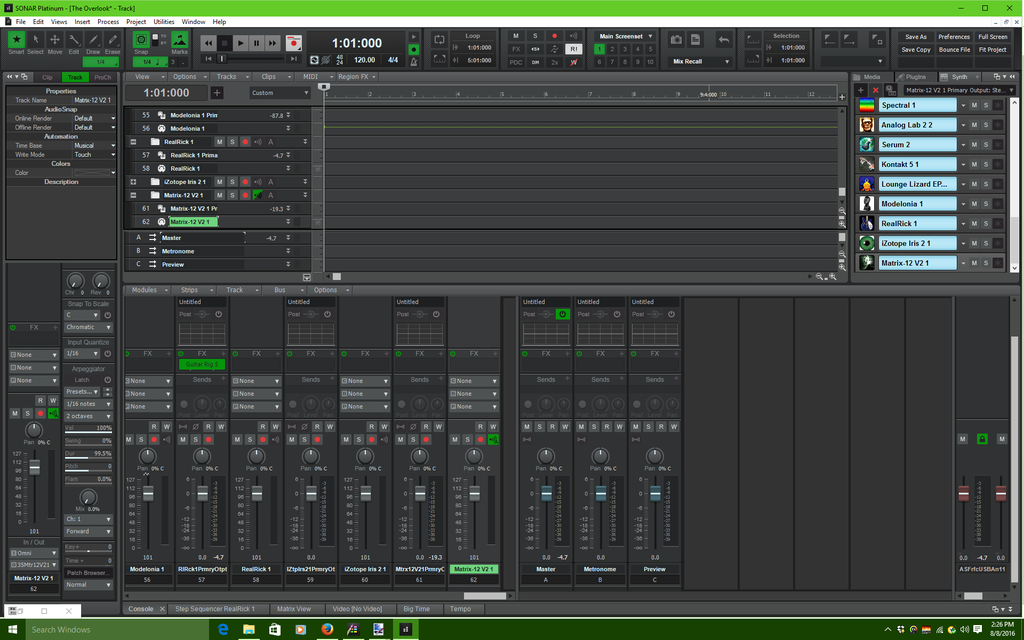Screen dimensions: 1024x640
Task: Choose the Erase tool
Action: [112, 40]
